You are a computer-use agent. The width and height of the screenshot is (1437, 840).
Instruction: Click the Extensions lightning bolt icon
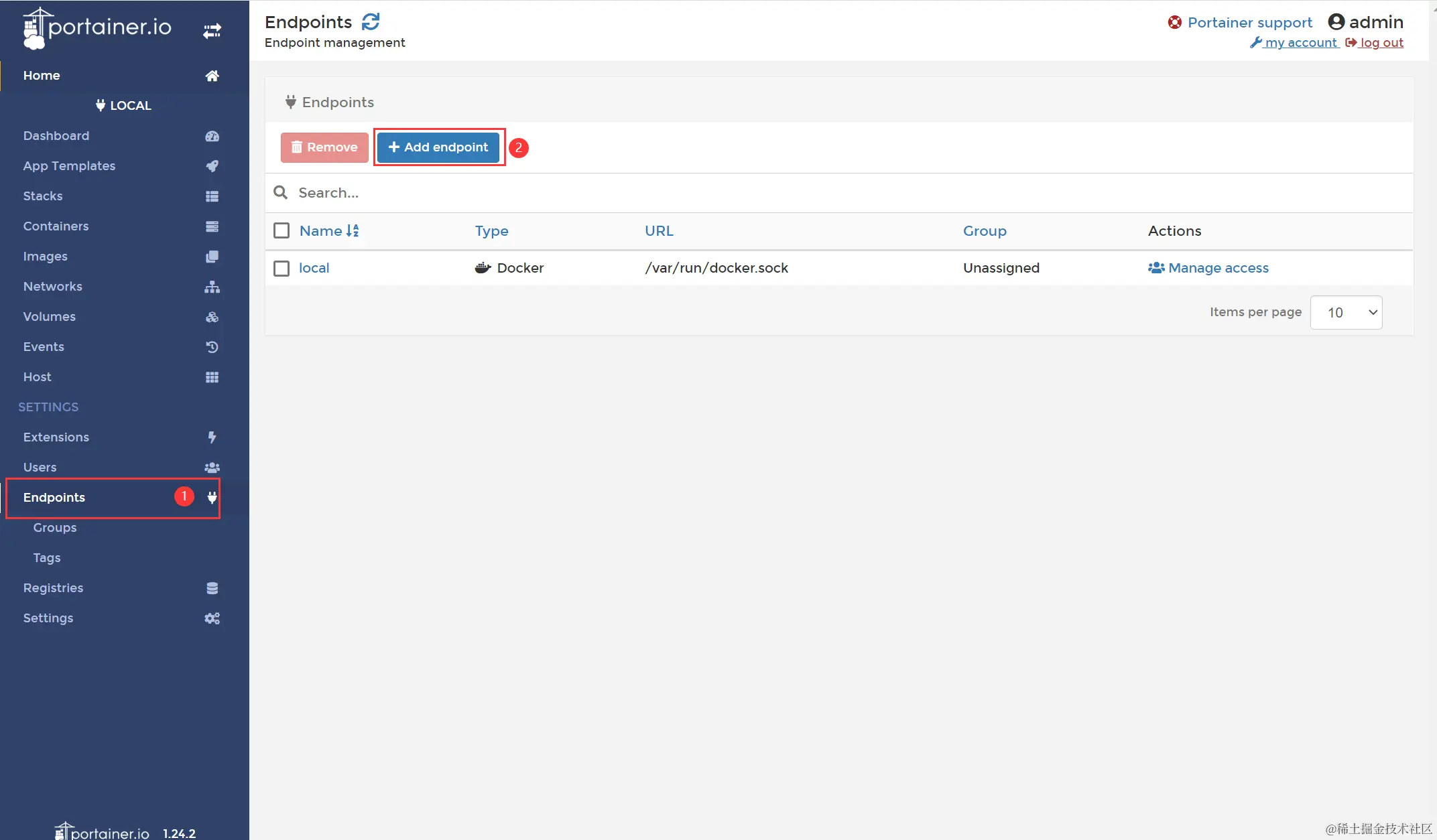212,437
